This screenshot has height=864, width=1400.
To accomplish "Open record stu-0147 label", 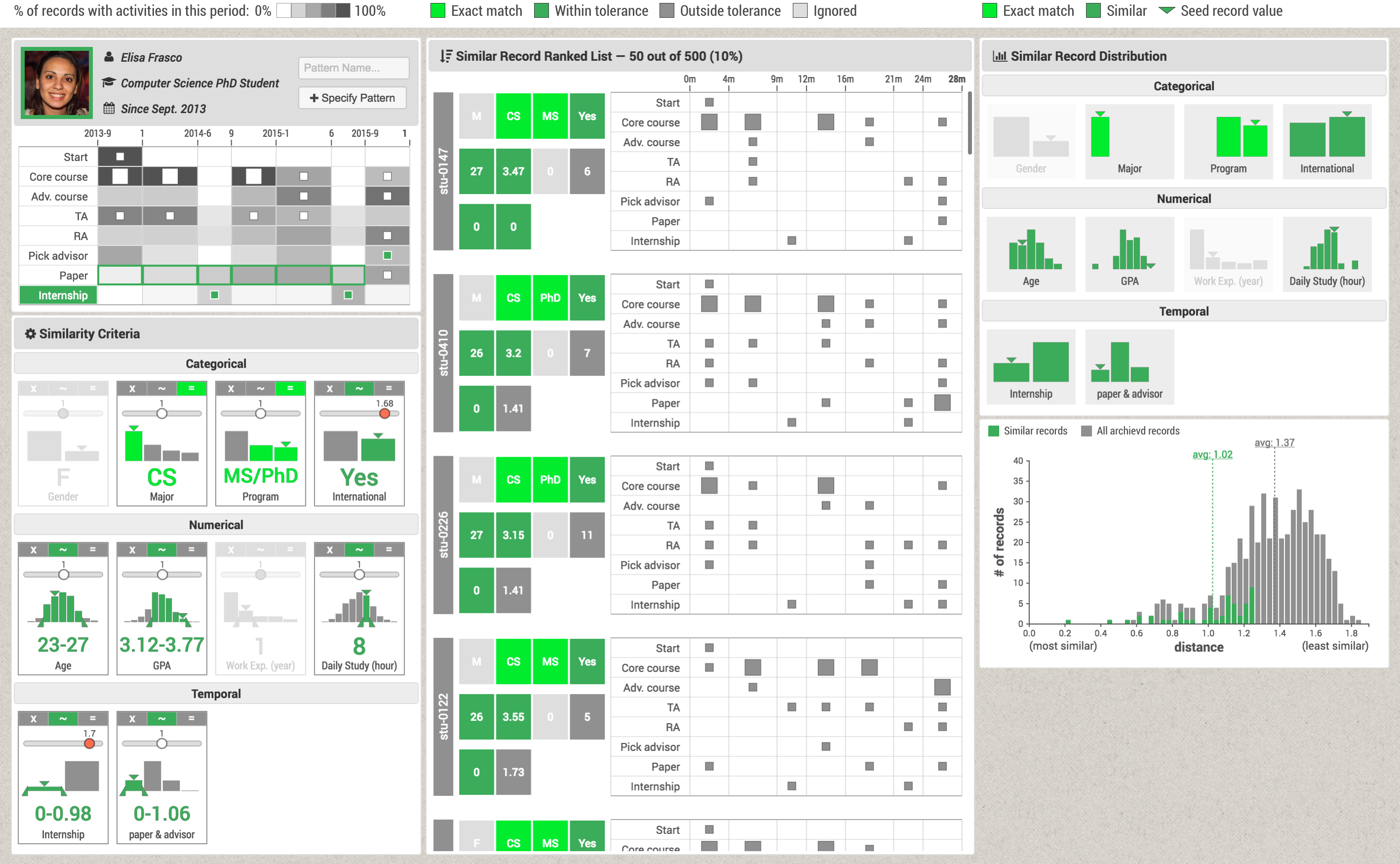I will coord(443,171).
